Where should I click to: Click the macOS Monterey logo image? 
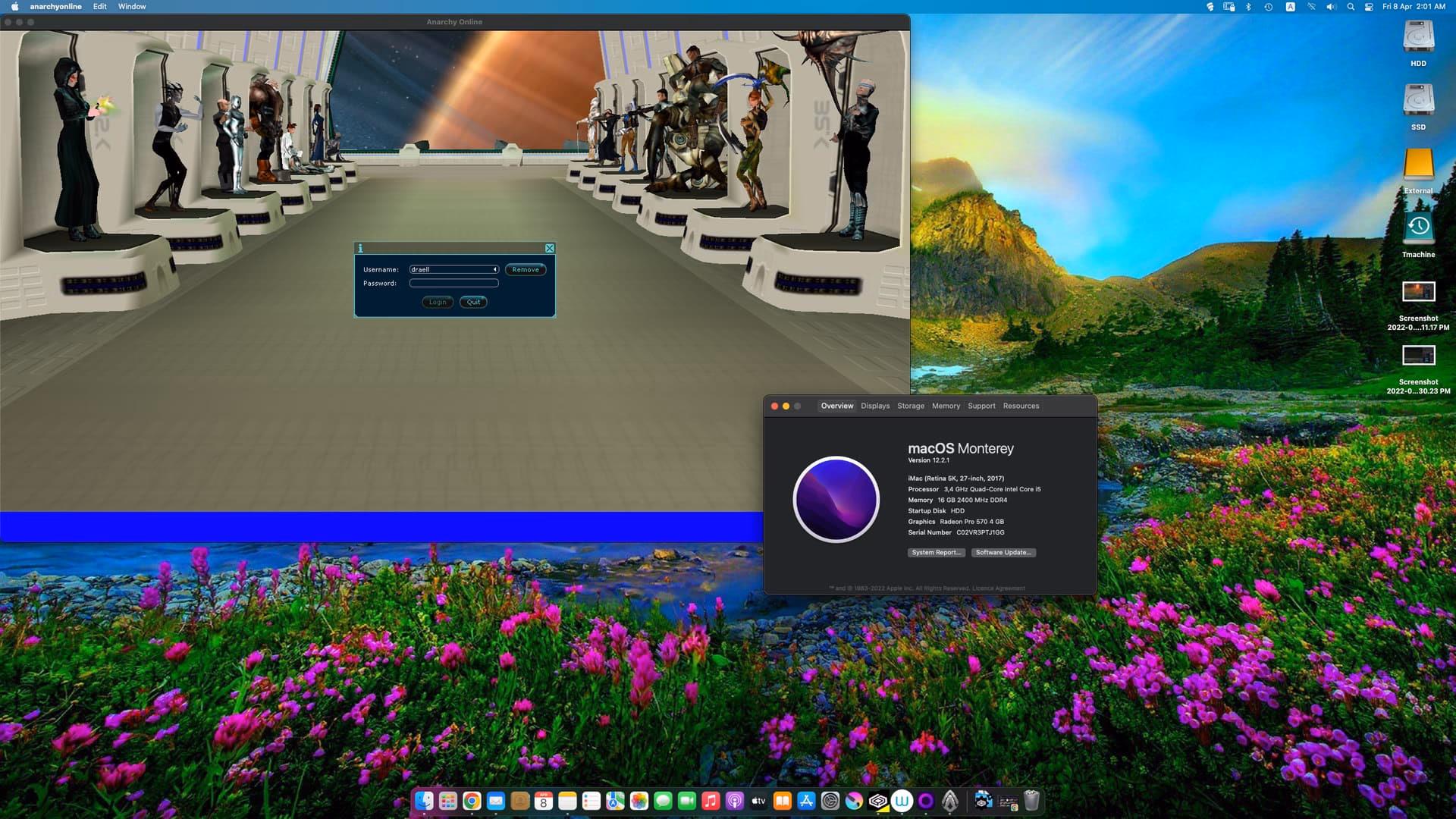click(836, 499)
